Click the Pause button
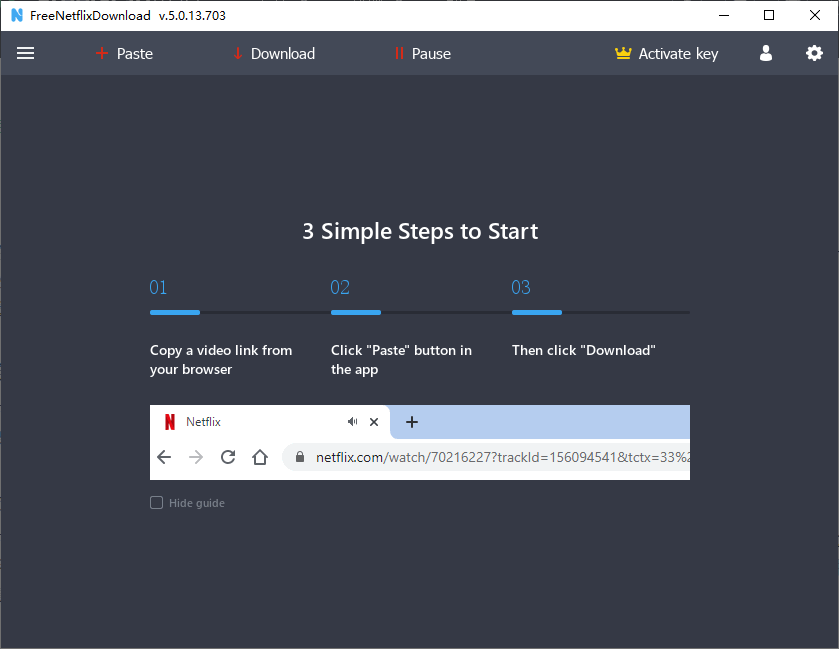 point(423,54)
